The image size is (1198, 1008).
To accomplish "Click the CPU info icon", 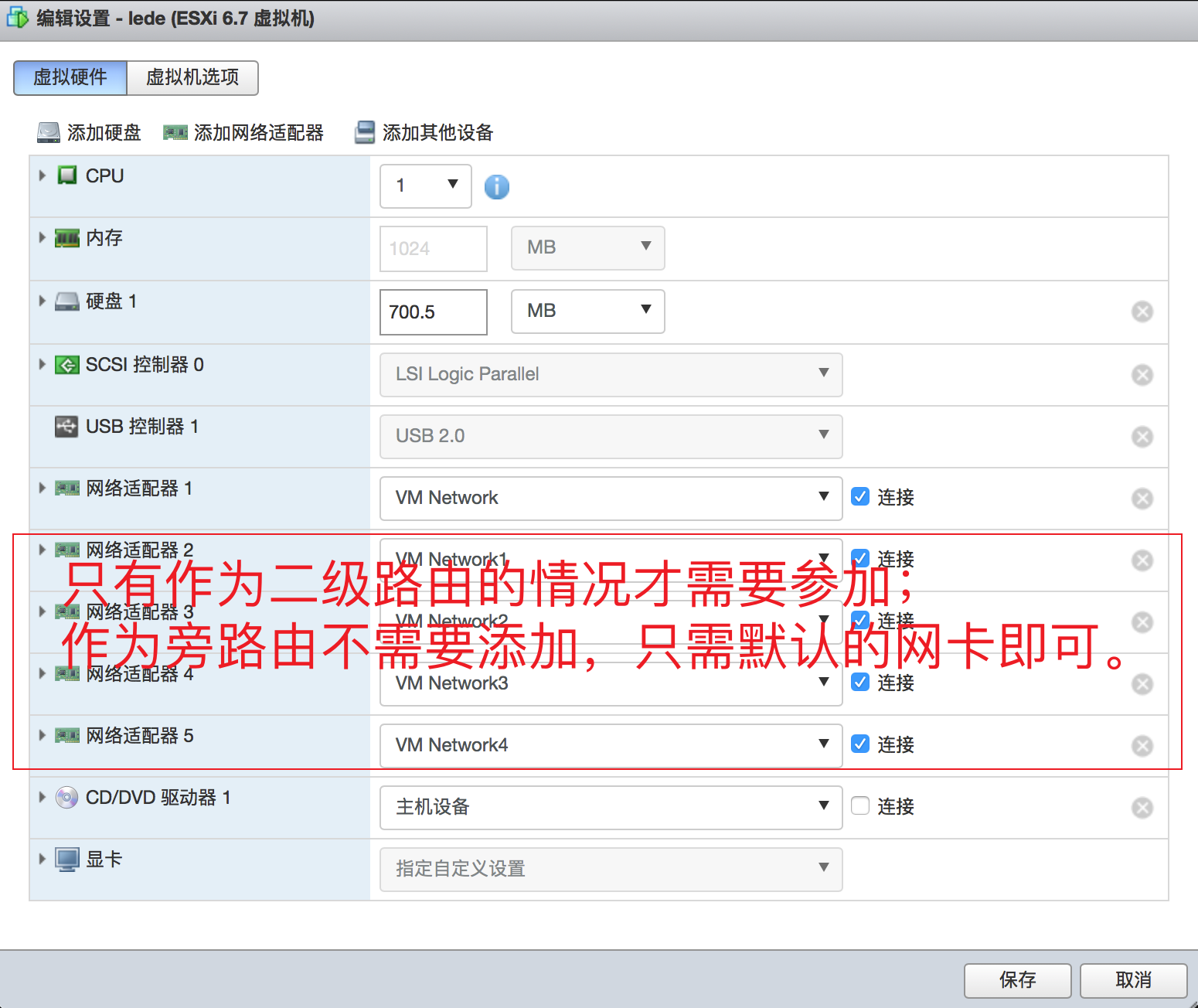I will [x=497, y=186].
